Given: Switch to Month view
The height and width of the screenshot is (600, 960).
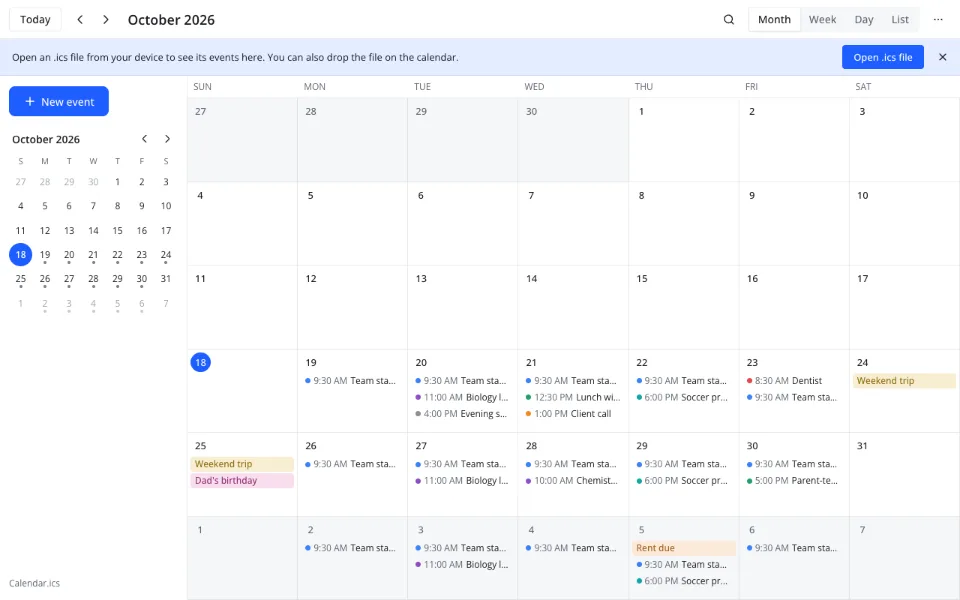Looking at the screenshot, I should (x=774, y=20).
